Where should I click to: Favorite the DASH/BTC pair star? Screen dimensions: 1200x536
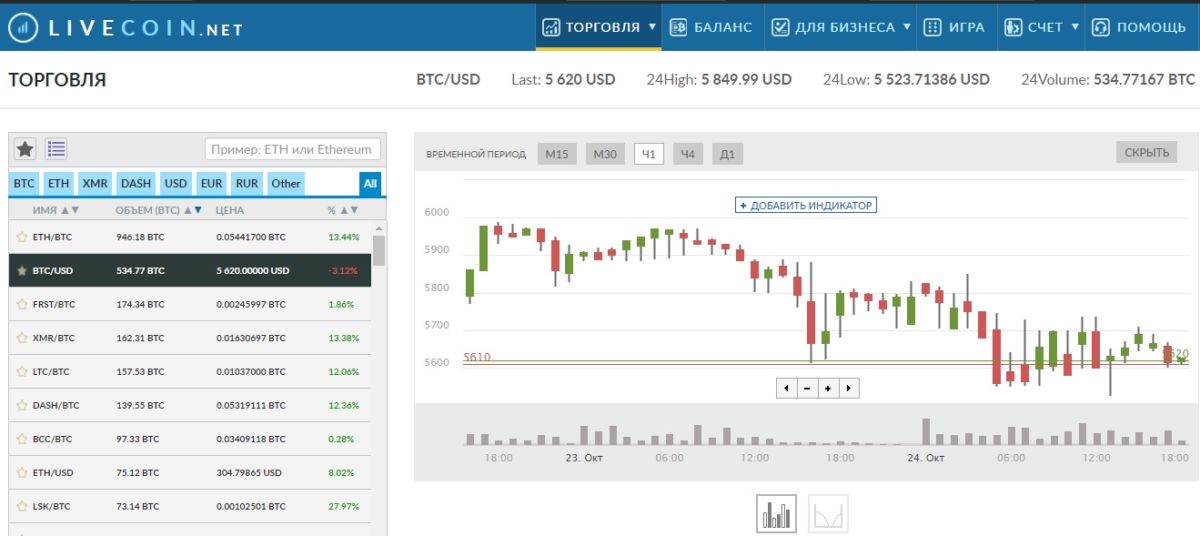pyautogui.click(x=21, y=405)
